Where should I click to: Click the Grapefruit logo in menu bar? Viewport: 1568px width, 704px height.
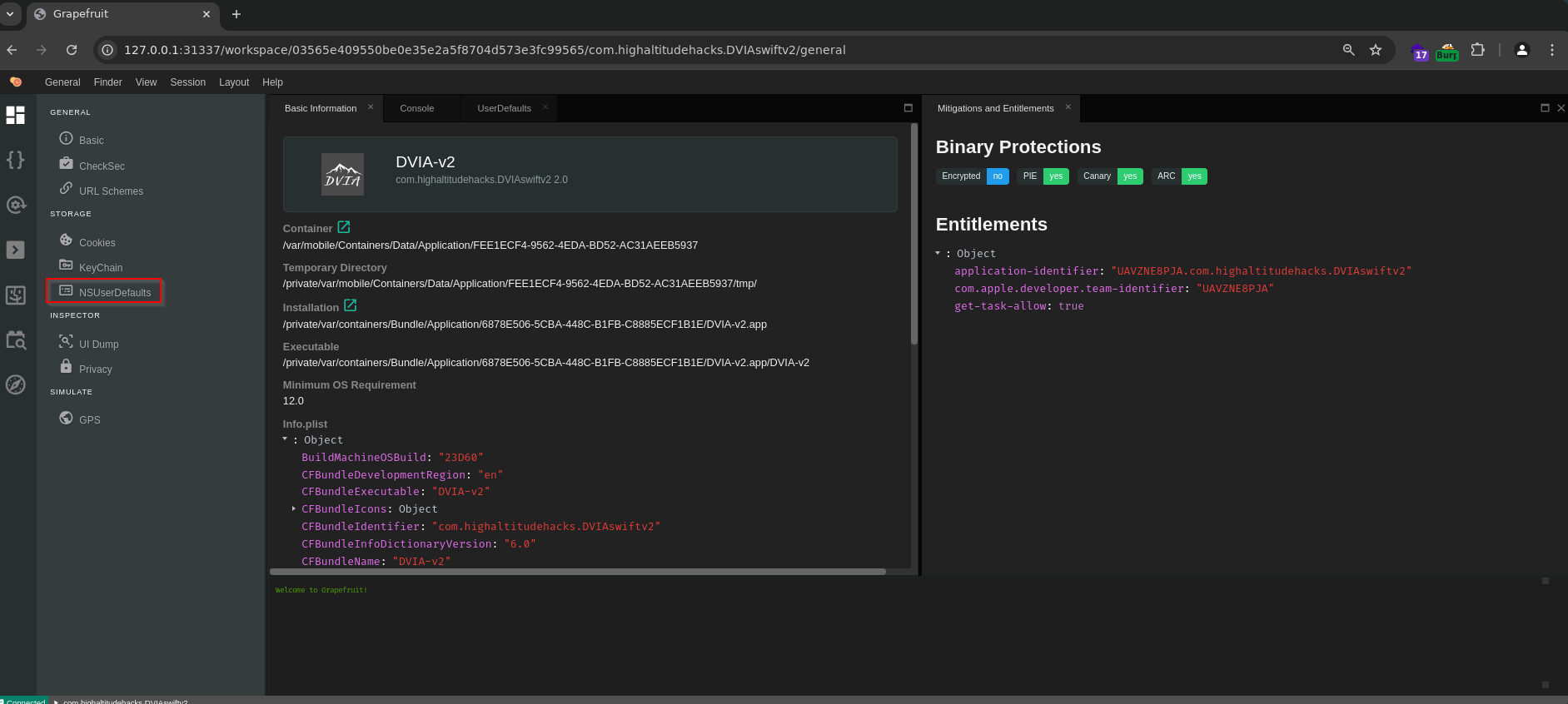tap(16, 82)
